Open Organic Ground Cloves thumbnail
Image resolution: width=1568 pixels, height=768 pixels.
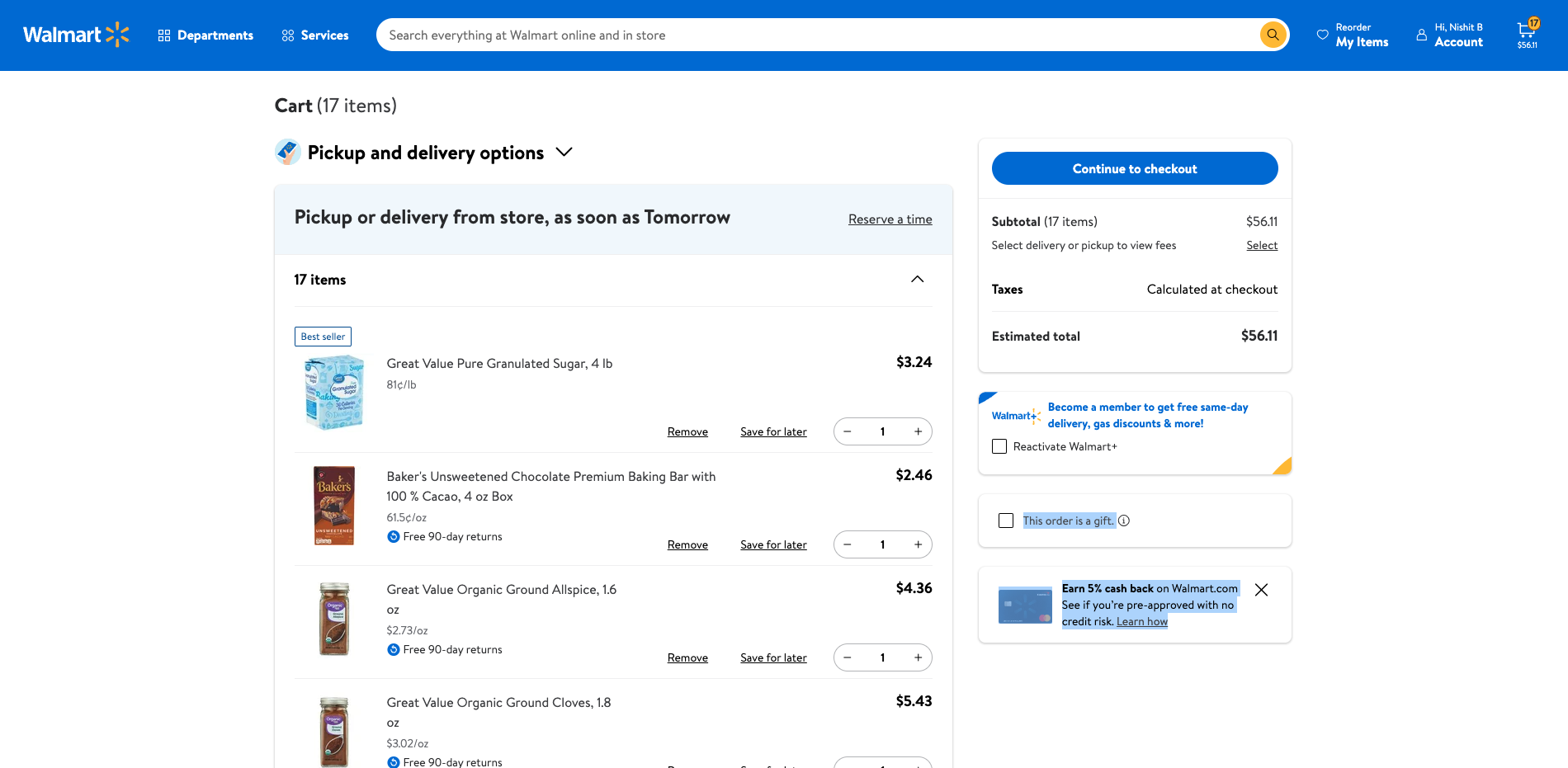(x=334, y=732)
